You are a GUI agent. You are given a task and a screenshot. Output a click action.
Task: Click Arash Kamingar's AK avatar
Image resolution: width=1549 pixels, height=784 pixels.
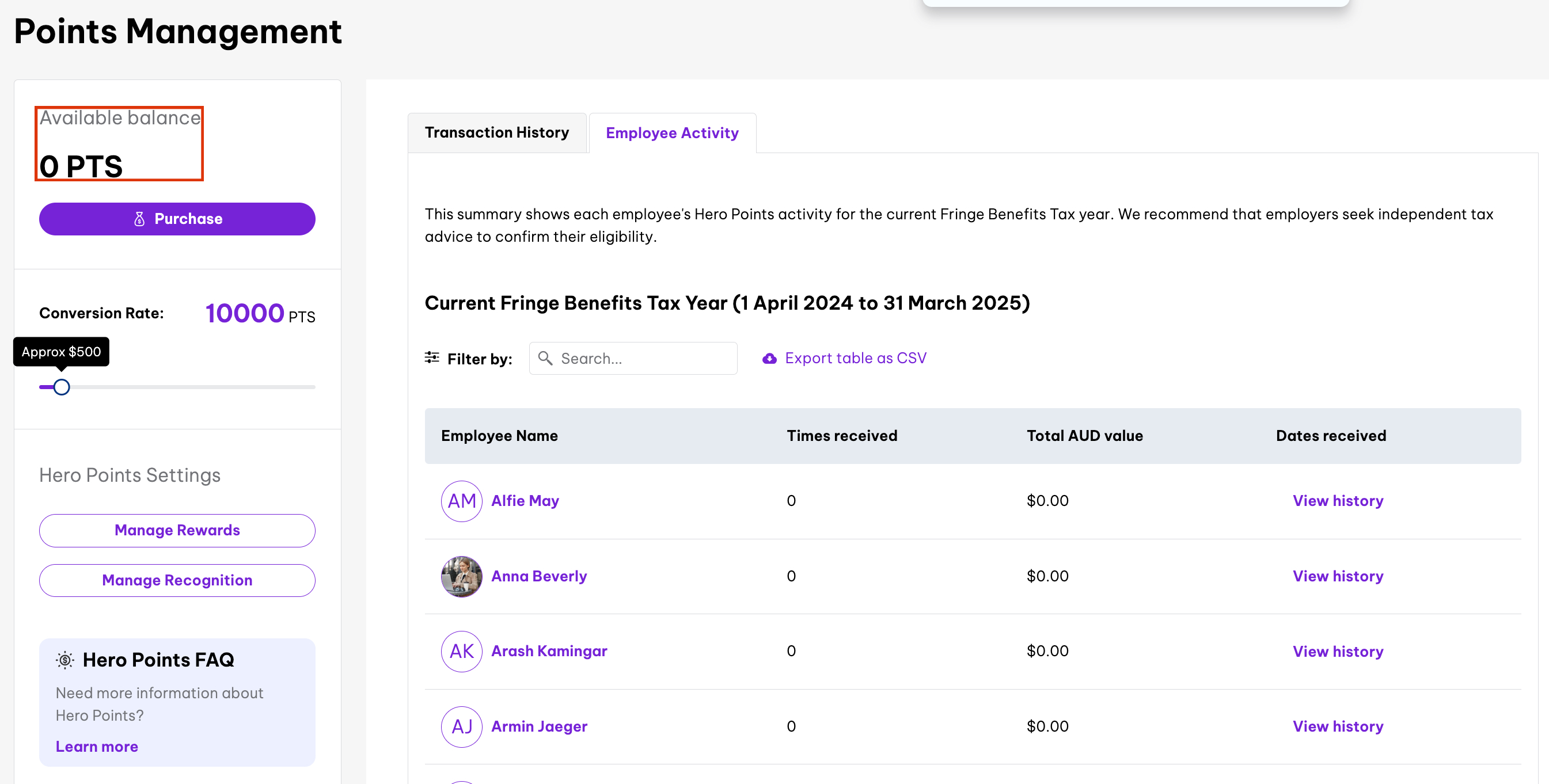click(461, 651)
